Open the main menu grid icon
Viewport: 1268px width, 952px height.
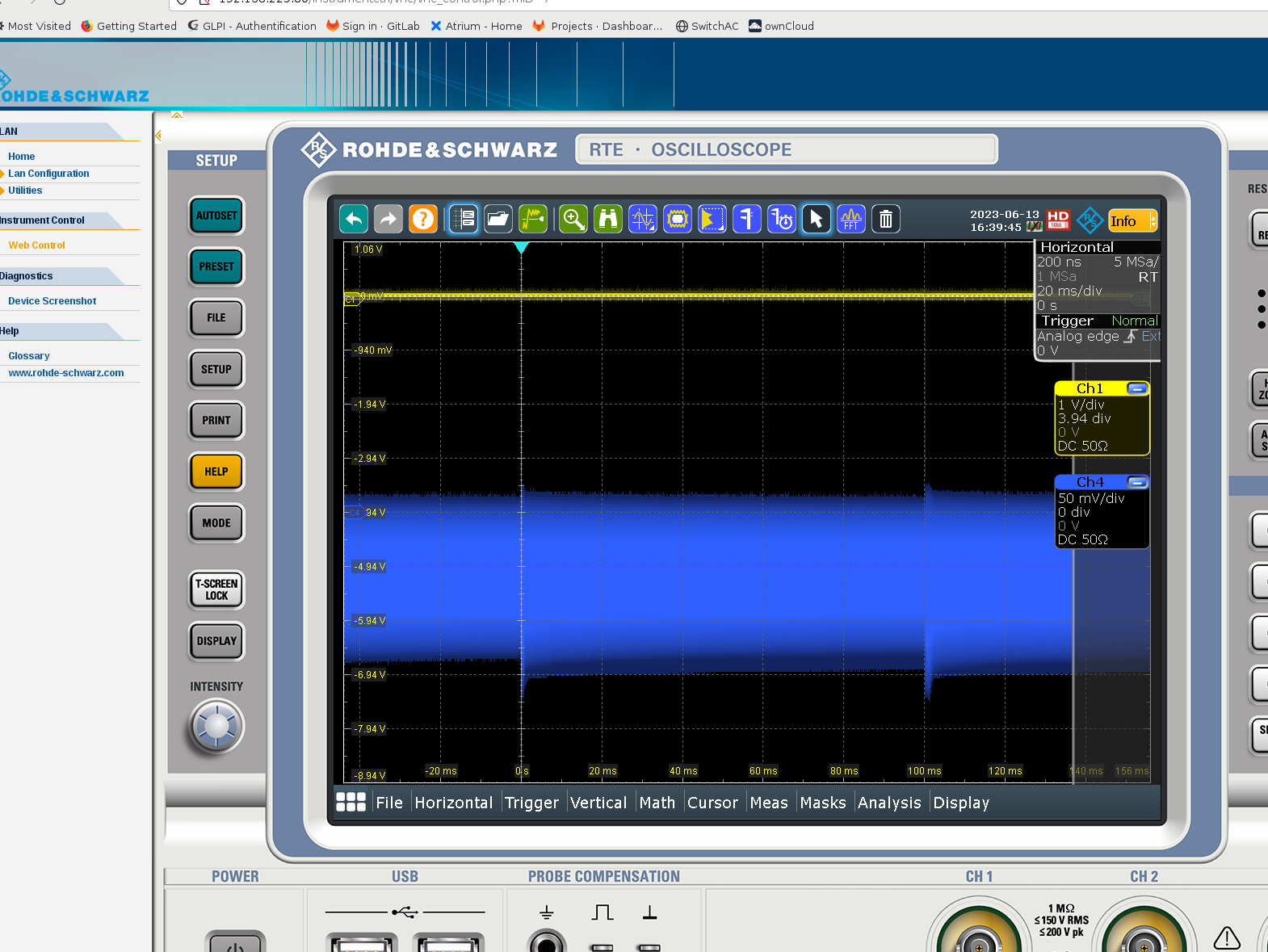(351, 802)
